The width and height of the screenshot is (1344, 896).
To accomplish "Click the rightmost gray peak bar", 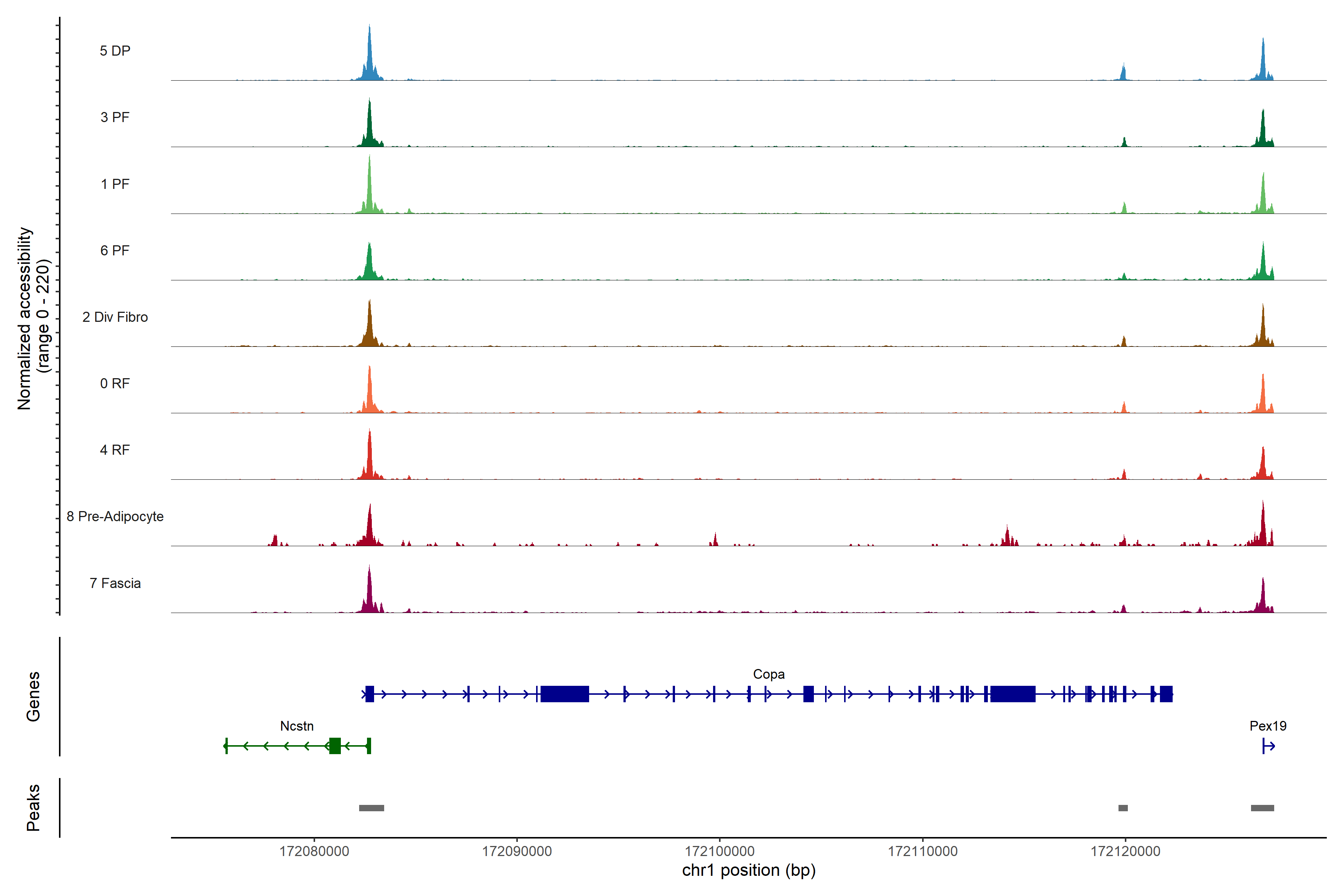I will [x=1262, y=808].
